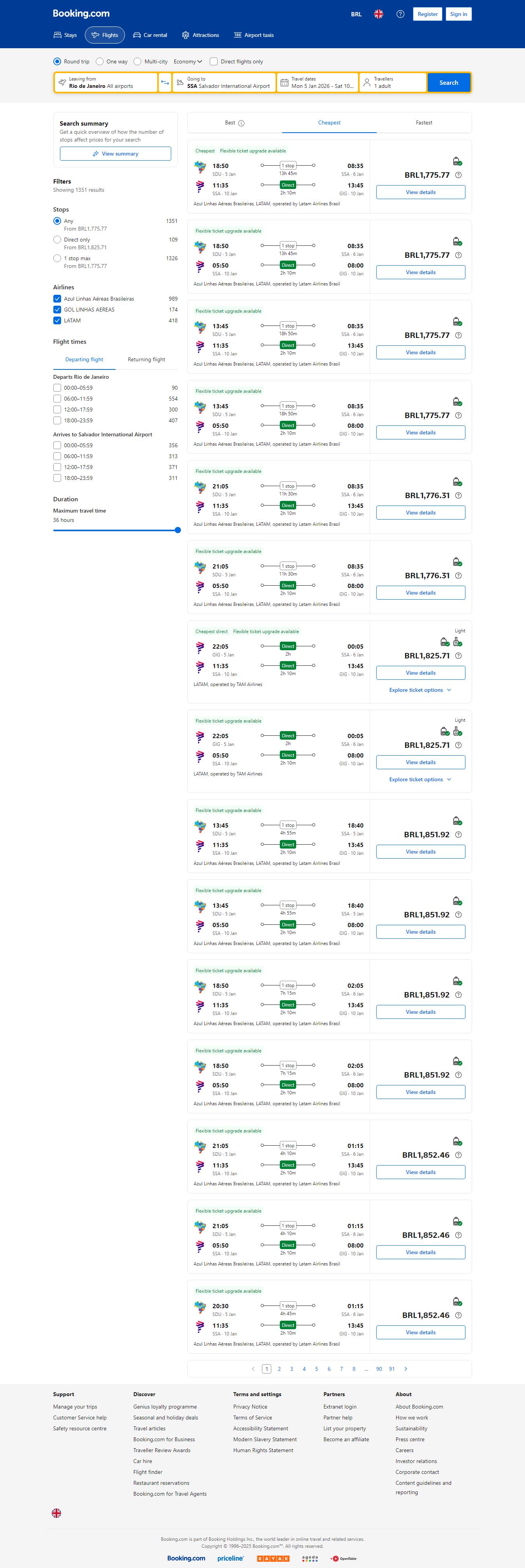Click the info icon beside the Best tab
This screenshot has height=1568, width=525.
point(241,124)
